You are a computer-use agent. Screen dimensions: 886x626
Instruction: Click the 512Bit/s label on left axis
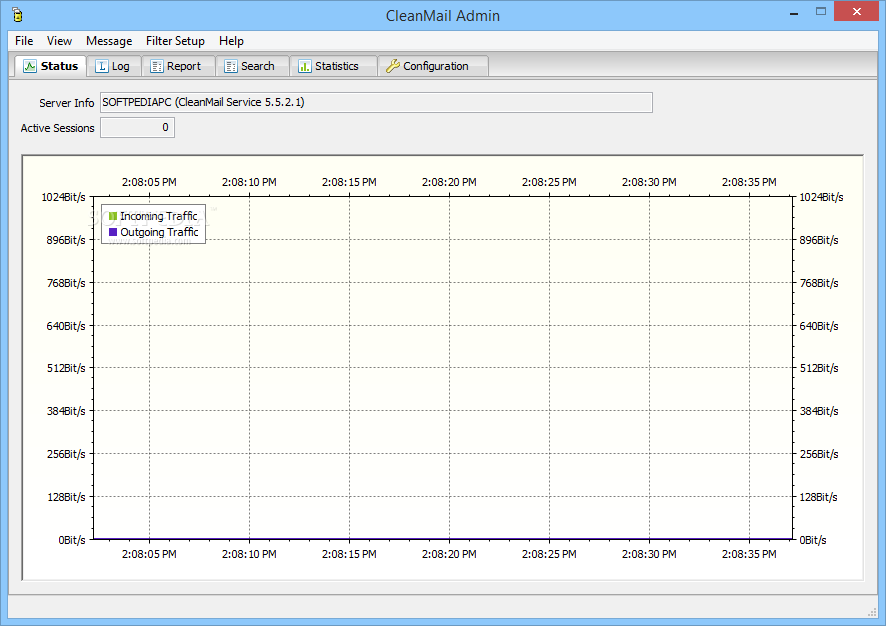coord(66,368)
